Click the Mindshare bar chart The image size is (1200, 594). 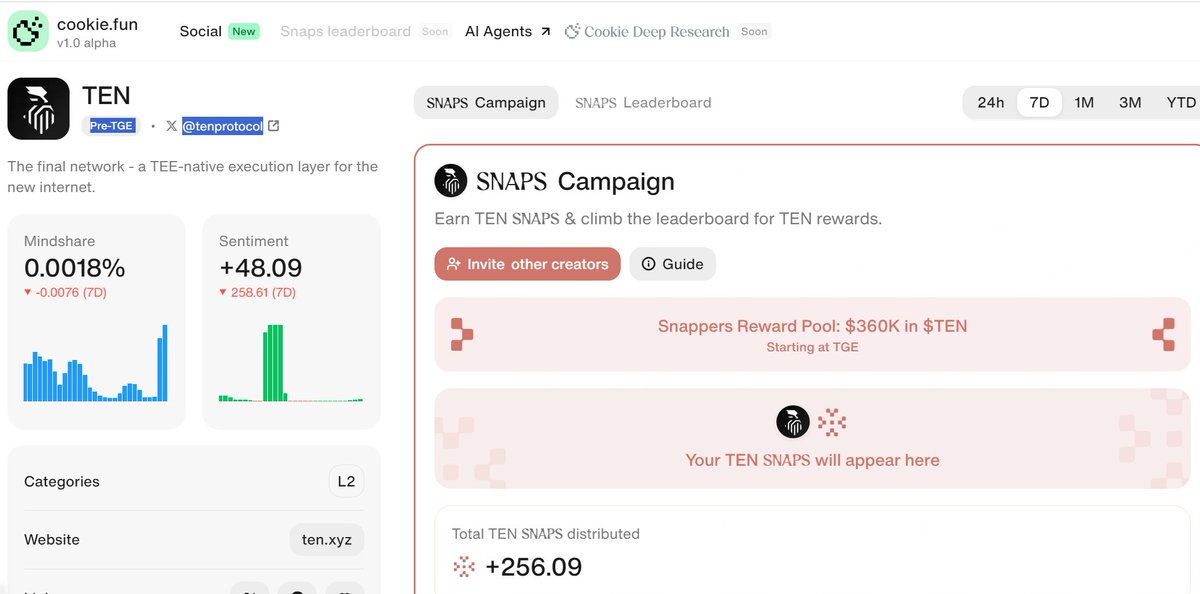click(x=95, y=363)
